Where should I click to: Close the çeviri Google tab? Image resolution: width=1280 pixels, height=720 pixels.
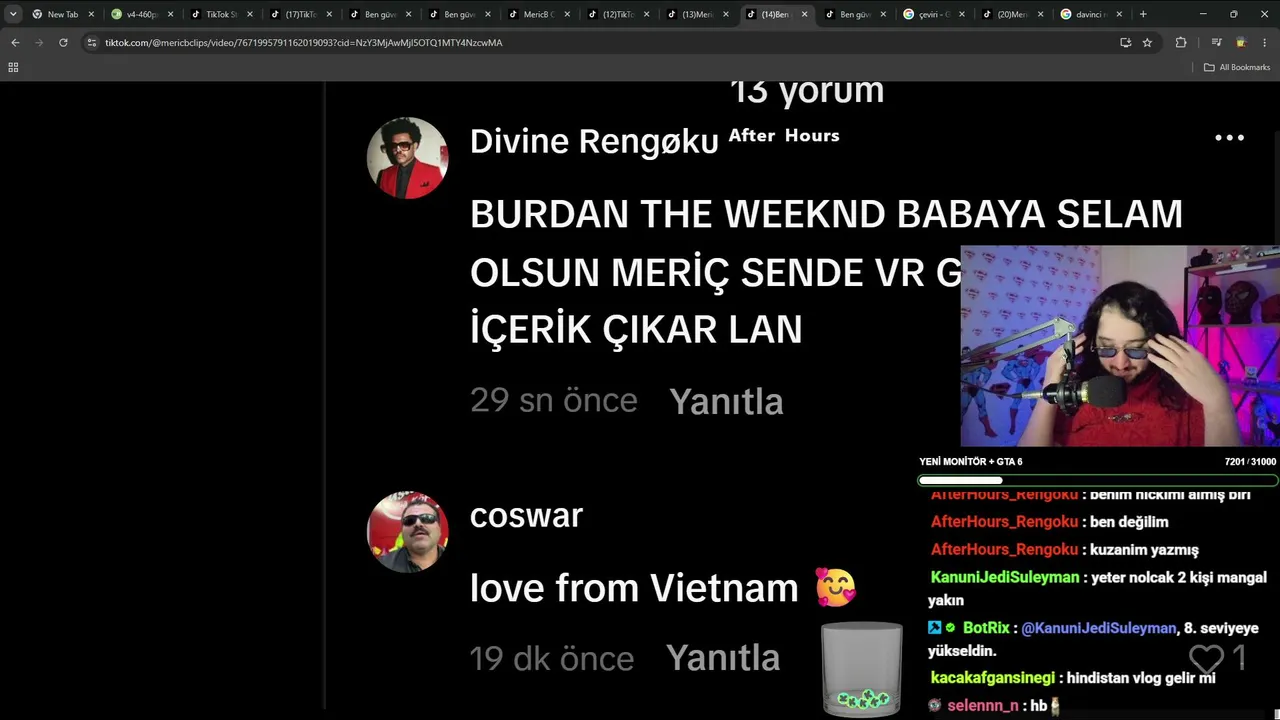click(962, 14)
